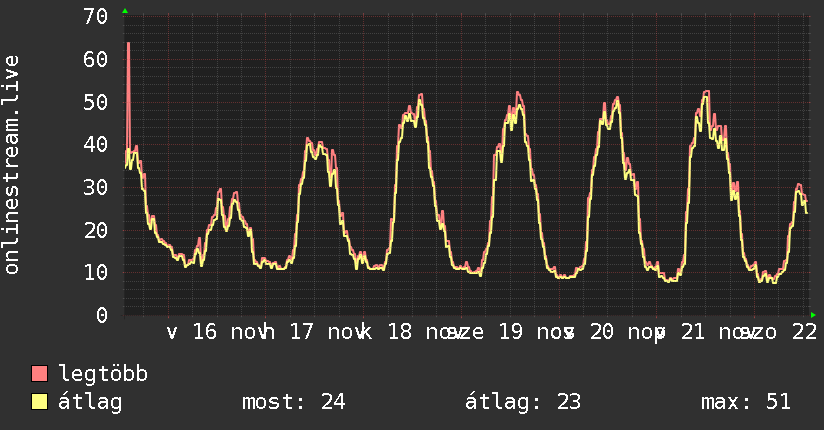
Task: Click the 'szo 22' date label
Action: pyautogui.click(x=778, y=332)
